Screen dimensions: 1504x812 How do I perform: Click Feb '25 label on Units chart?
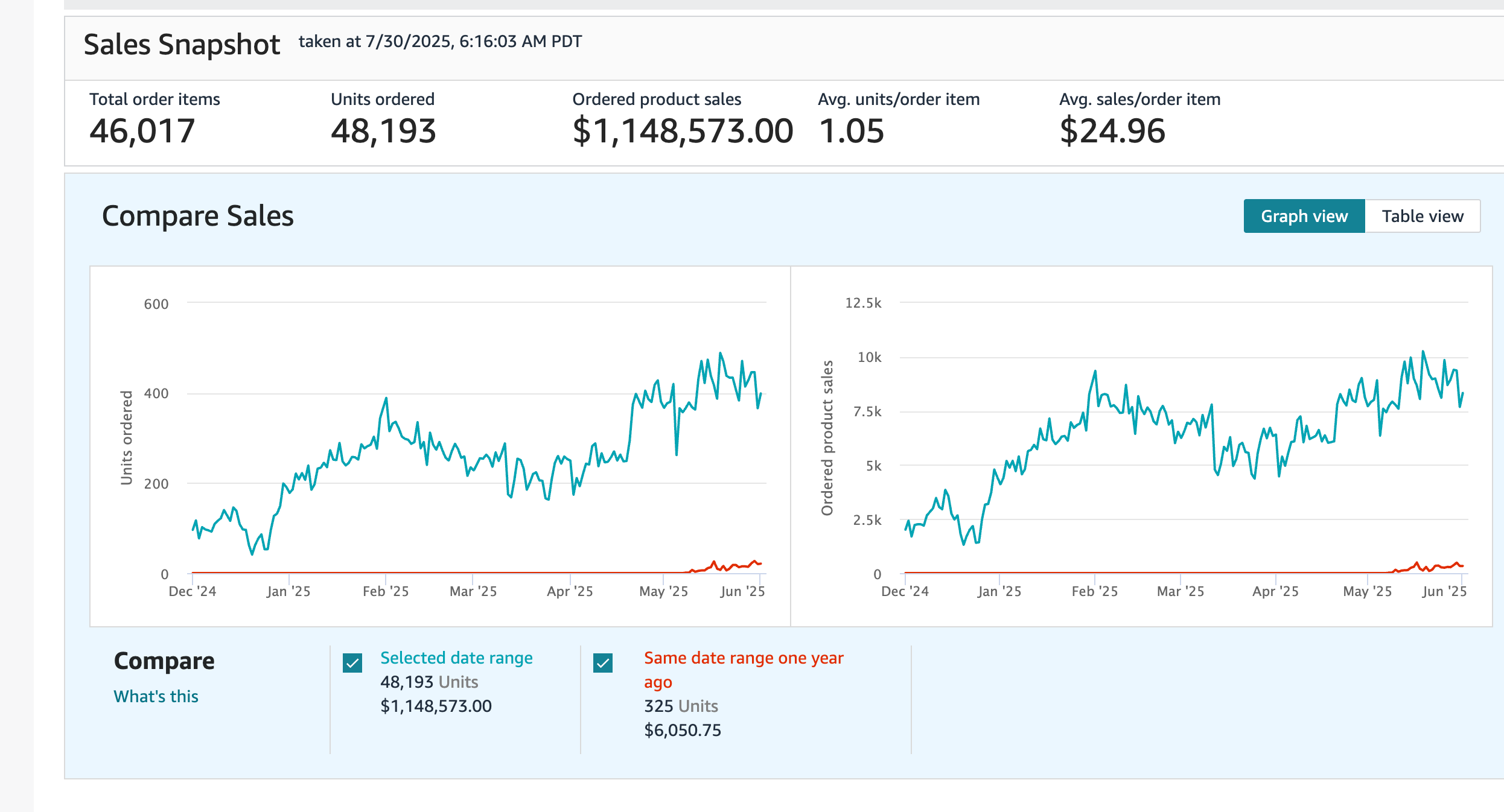point(386,591)
